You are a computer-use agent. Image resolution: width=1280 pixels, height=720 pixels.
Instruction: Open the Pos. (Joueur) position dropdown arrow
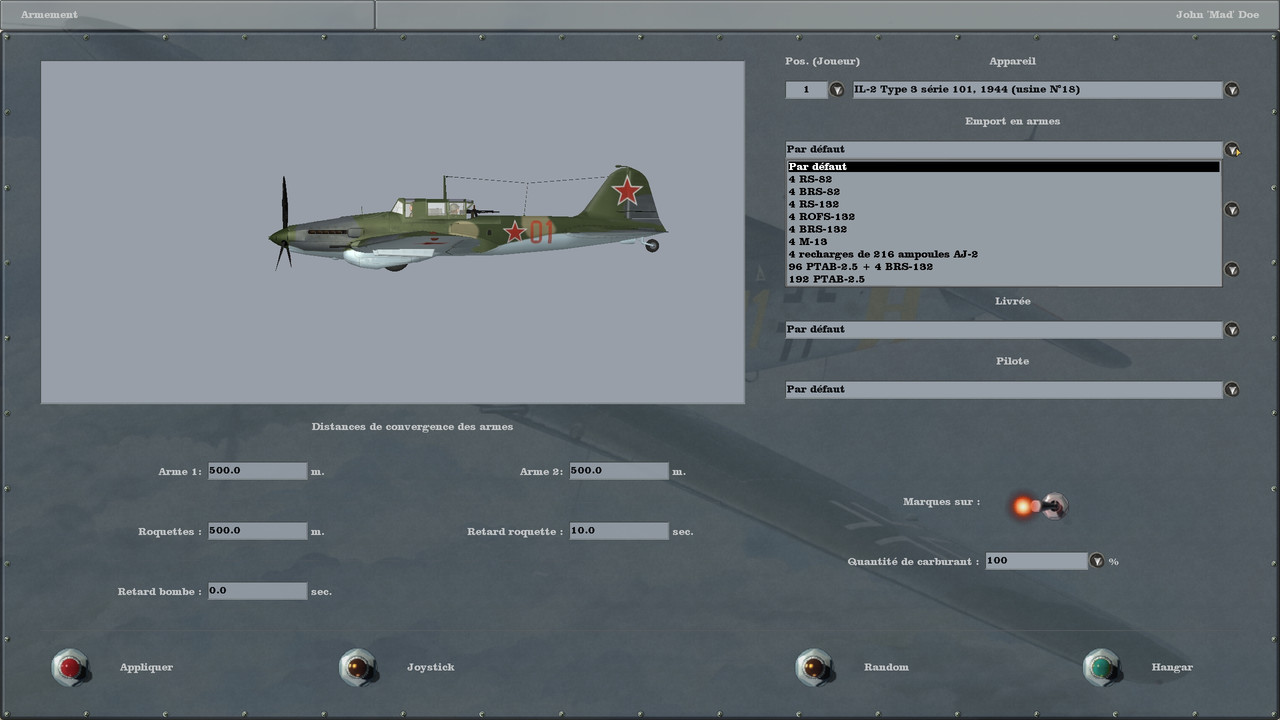click(x=836, y=90)
